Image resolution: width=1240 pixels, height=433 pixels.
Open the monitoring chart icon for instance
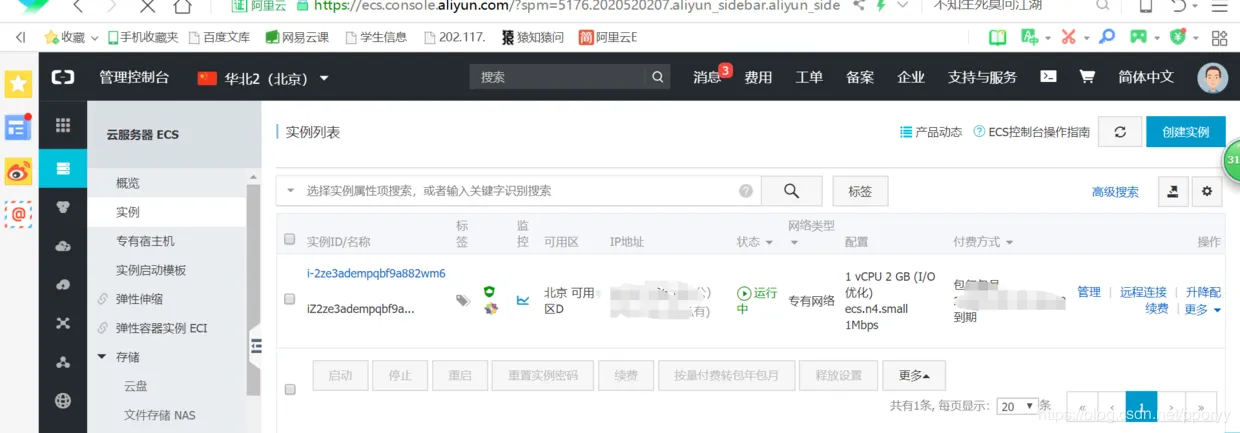pyautogui.click(x=522, y=299)
